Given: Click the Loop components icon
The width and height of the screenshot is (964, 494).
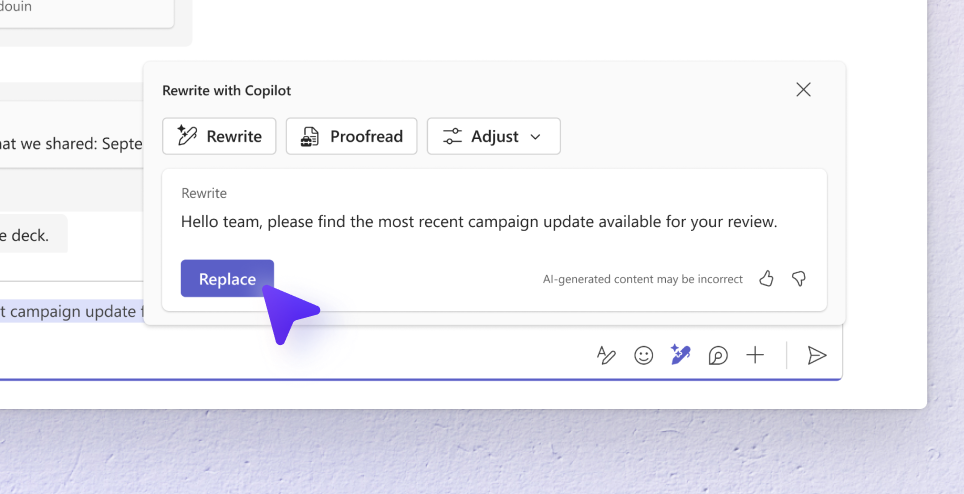Looking at the screenshot, I should [718, 355].
